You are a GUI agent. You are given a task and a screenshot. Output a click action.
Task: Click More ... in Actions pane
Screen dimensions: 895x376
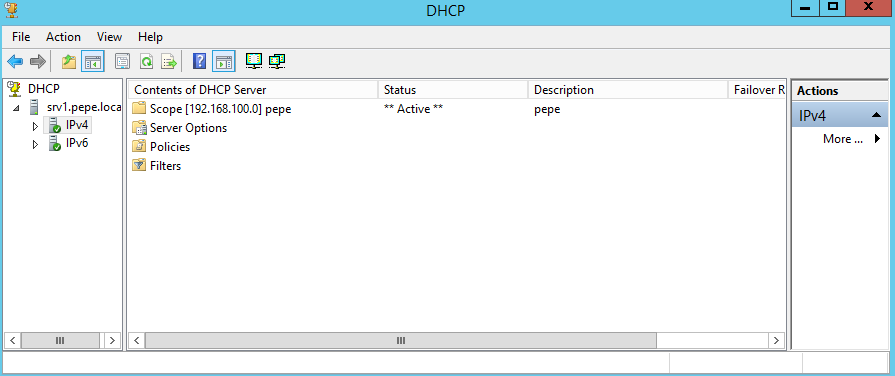(x=842, y=139)
